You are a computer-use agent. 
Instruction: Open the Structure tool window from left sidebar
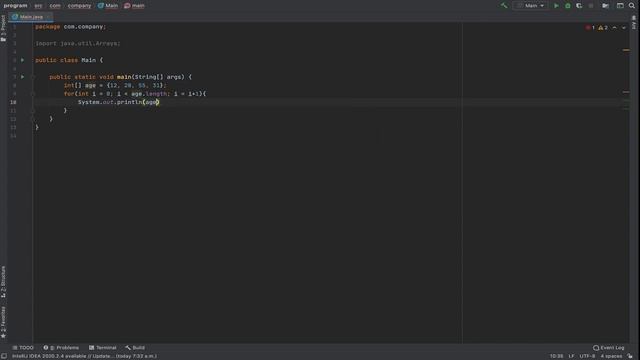coord(3,282)
